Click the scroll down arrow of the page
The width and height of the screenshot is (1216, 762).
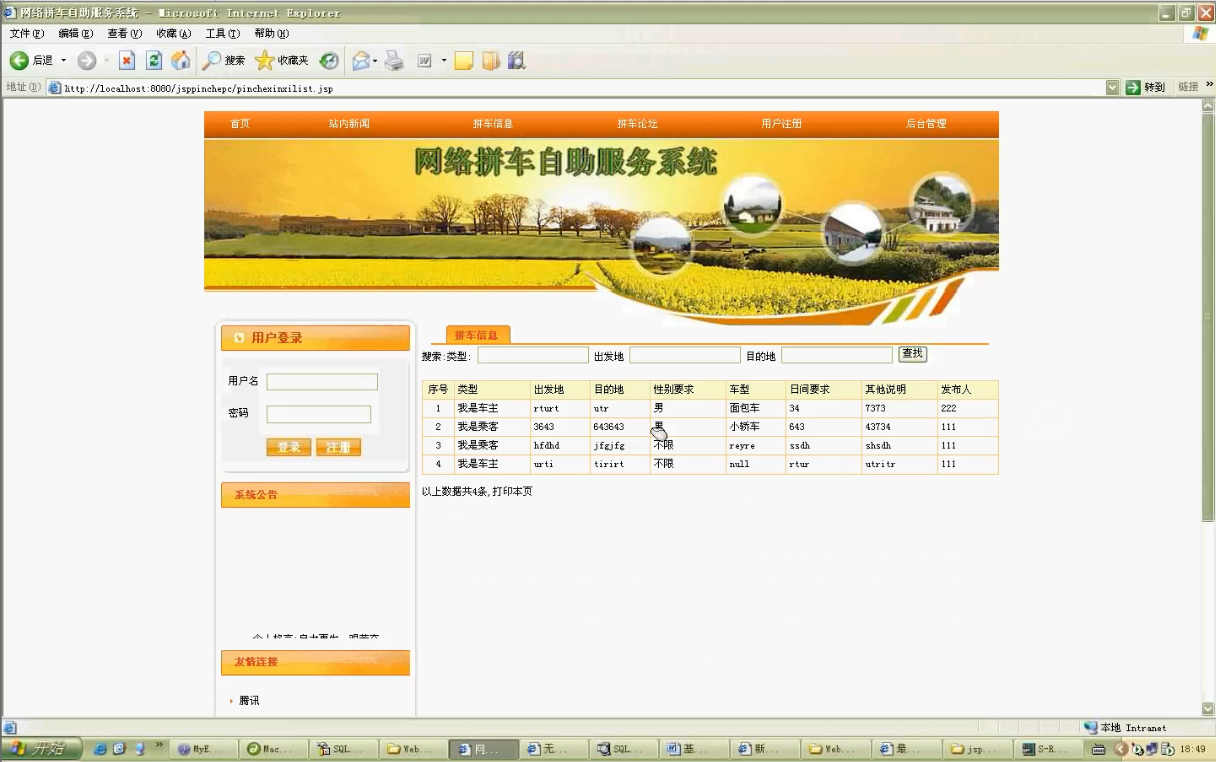point(1208,709)
